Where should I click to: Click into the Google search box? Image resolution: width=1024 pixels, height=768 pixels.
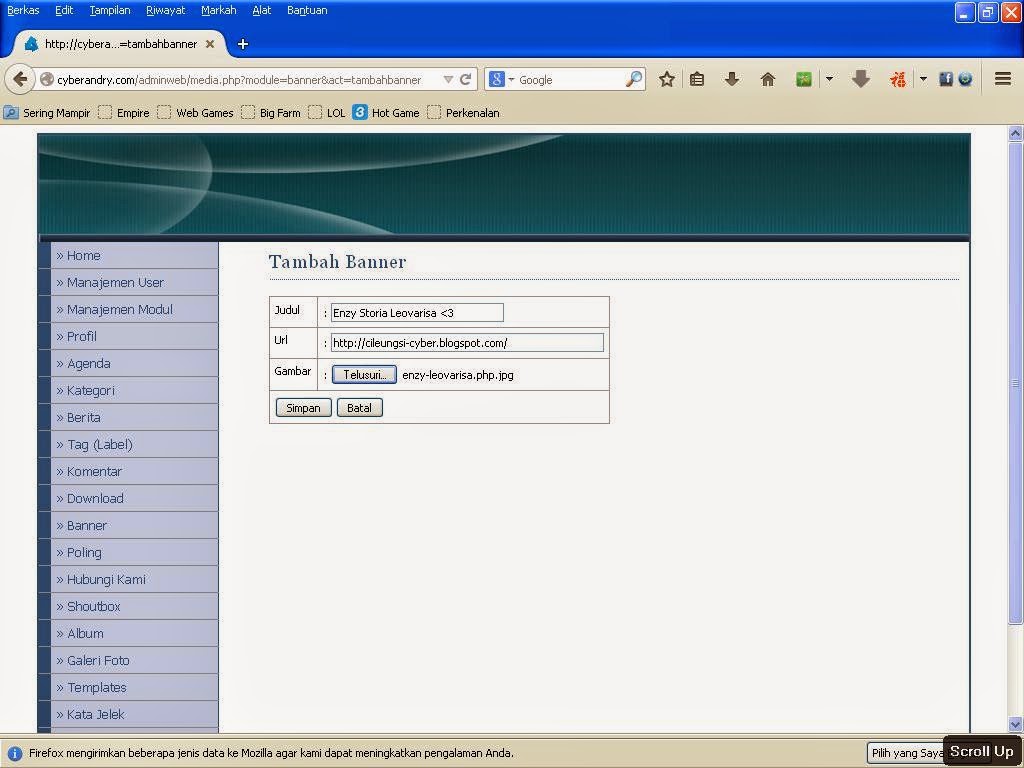point(570,80)
